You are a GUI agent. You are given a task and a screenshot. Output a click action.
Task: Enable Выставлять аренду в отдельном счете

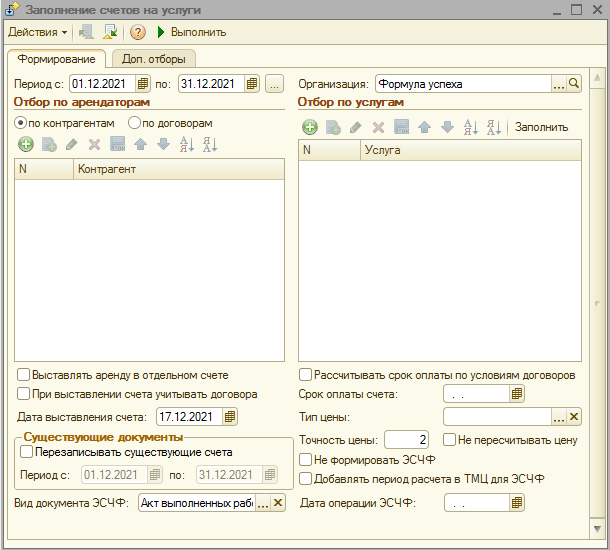24,375
